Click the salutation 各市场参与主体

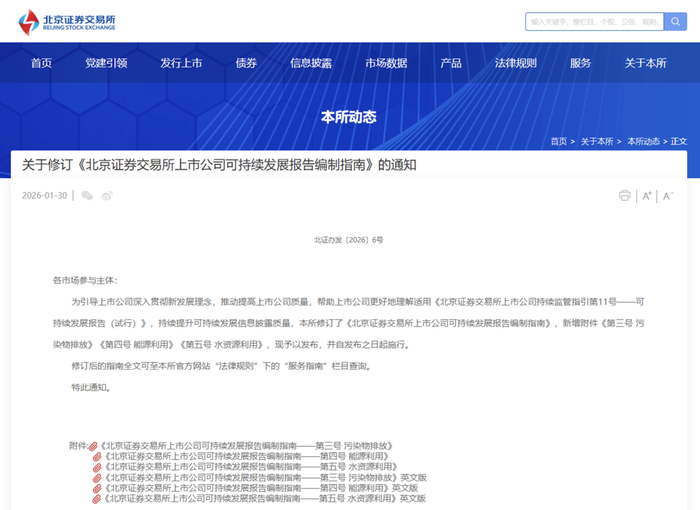click(85, 280)
